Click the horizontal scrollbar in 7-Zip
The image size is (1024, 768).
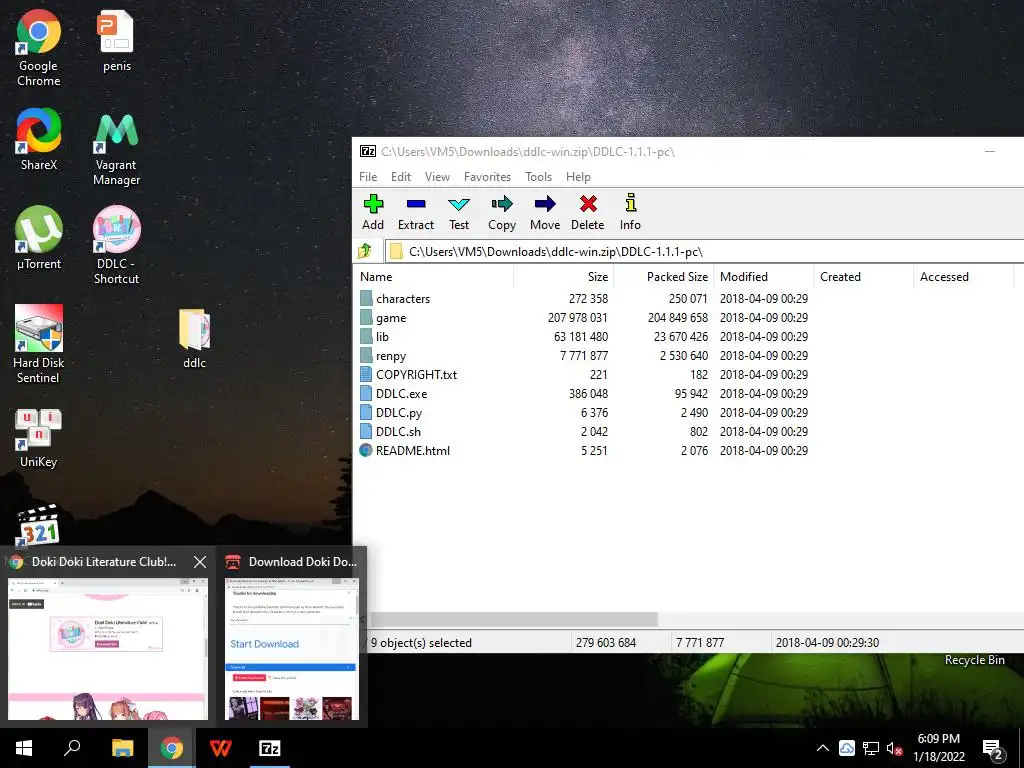click(515, 619)
